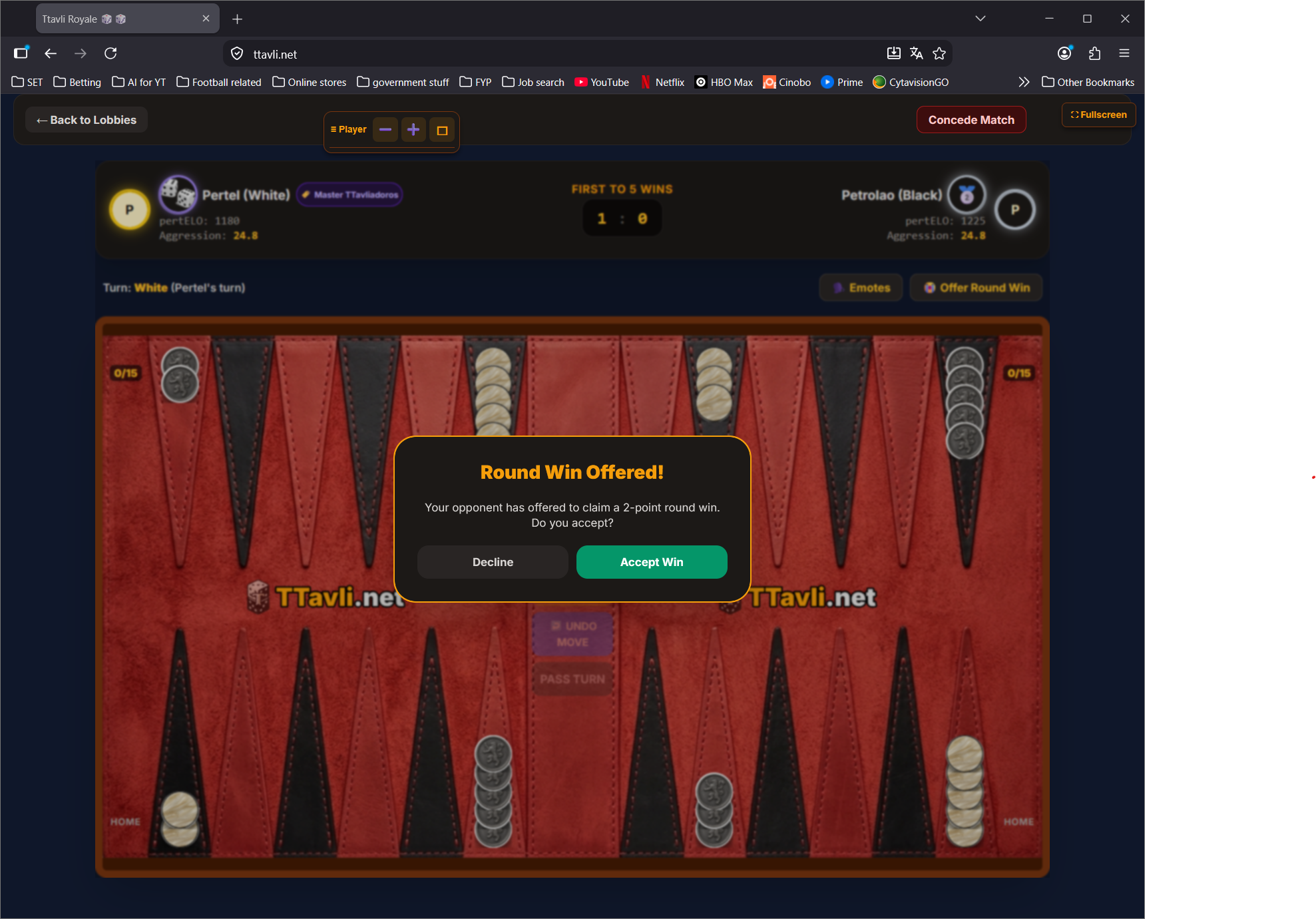Click the top-left black checker stack
The image size is (1316, 919).
(180, 374)
